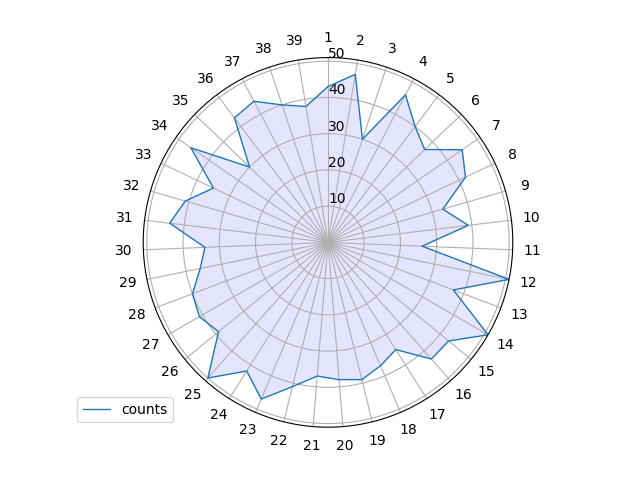Screen dimensions: 640x480
Task: Select category label 22
Action: tap(278, 440)
